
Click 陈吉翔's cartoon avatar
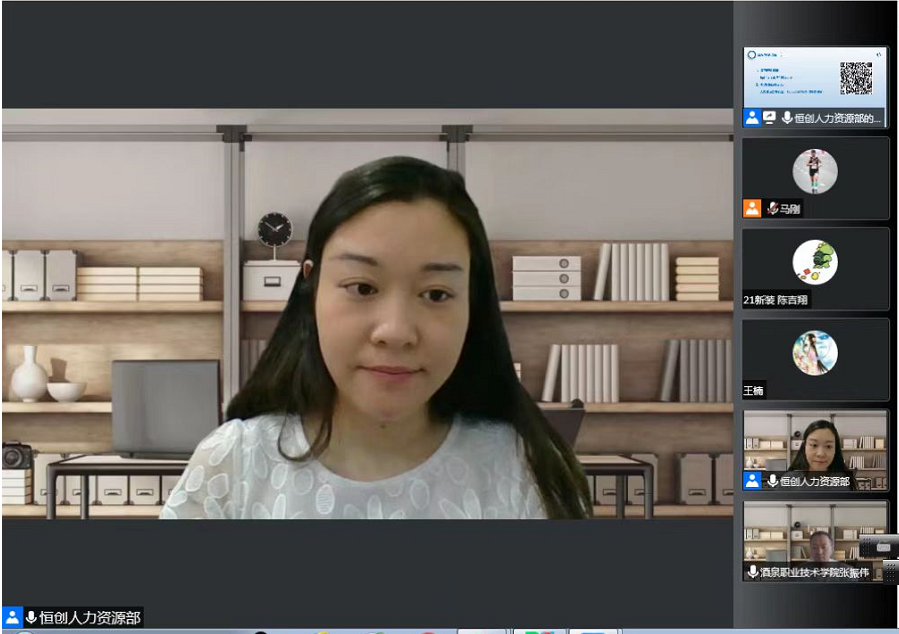pos(815,262)
